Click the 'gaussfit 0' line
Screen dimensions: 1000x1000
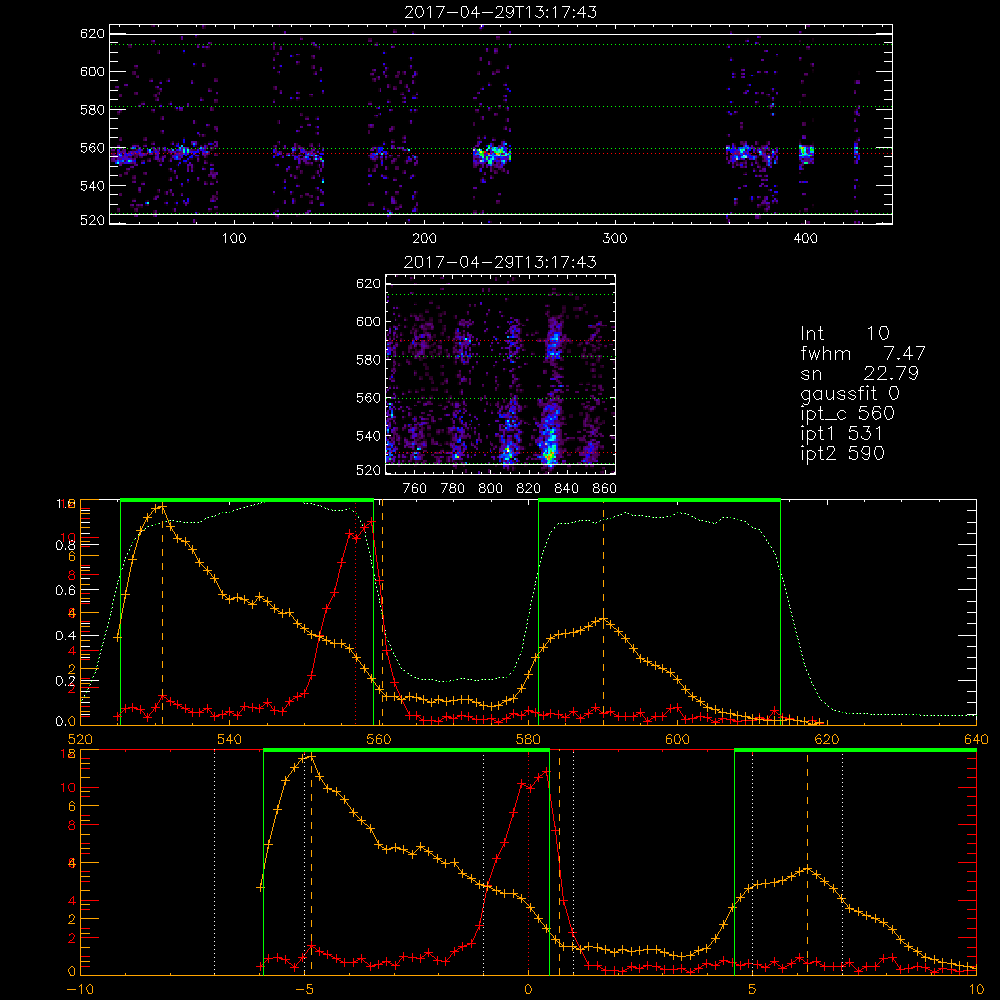pyautogui.click(x=850, y=393)
